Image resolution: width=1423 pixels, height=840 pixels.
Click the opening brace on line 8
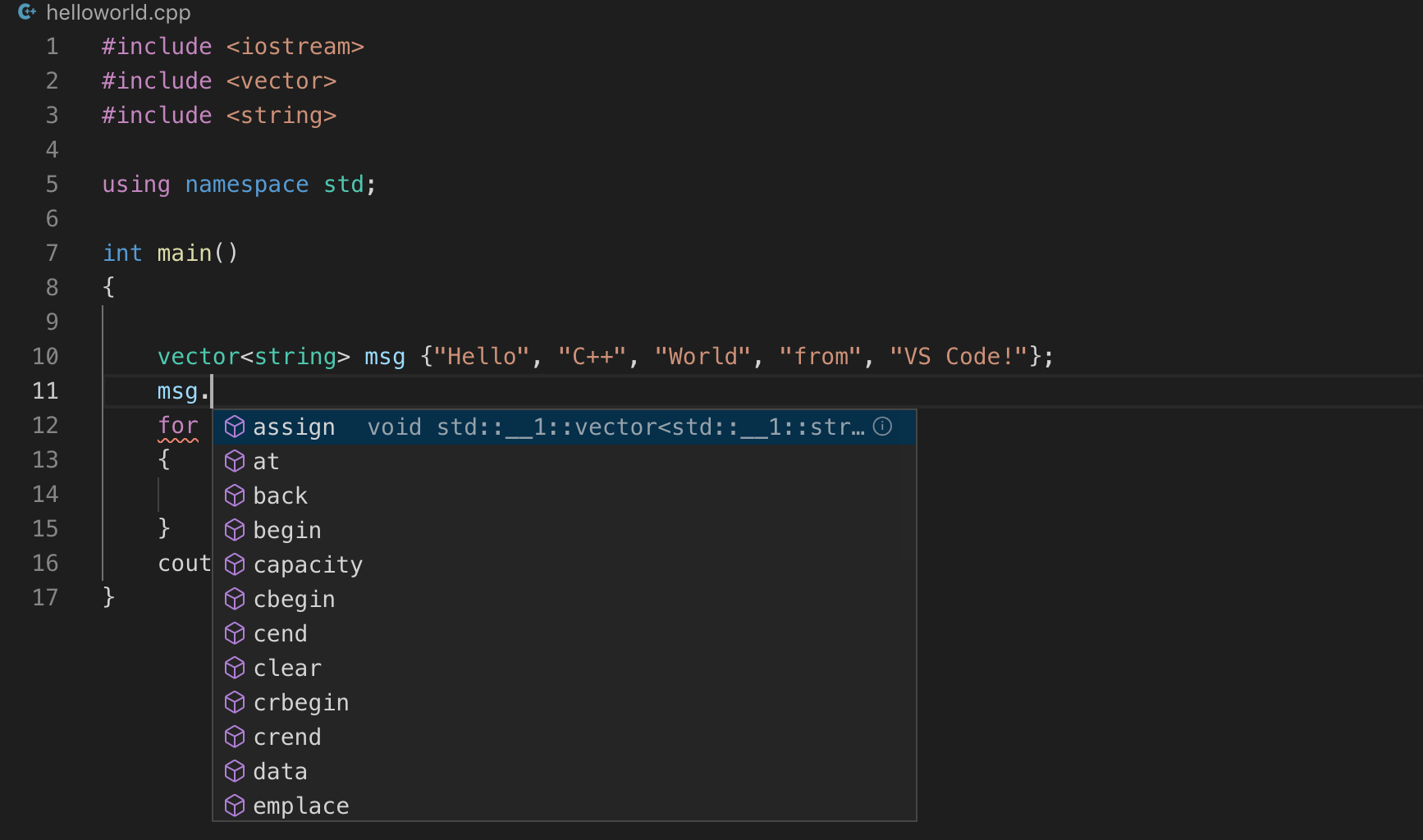[108, 287]
